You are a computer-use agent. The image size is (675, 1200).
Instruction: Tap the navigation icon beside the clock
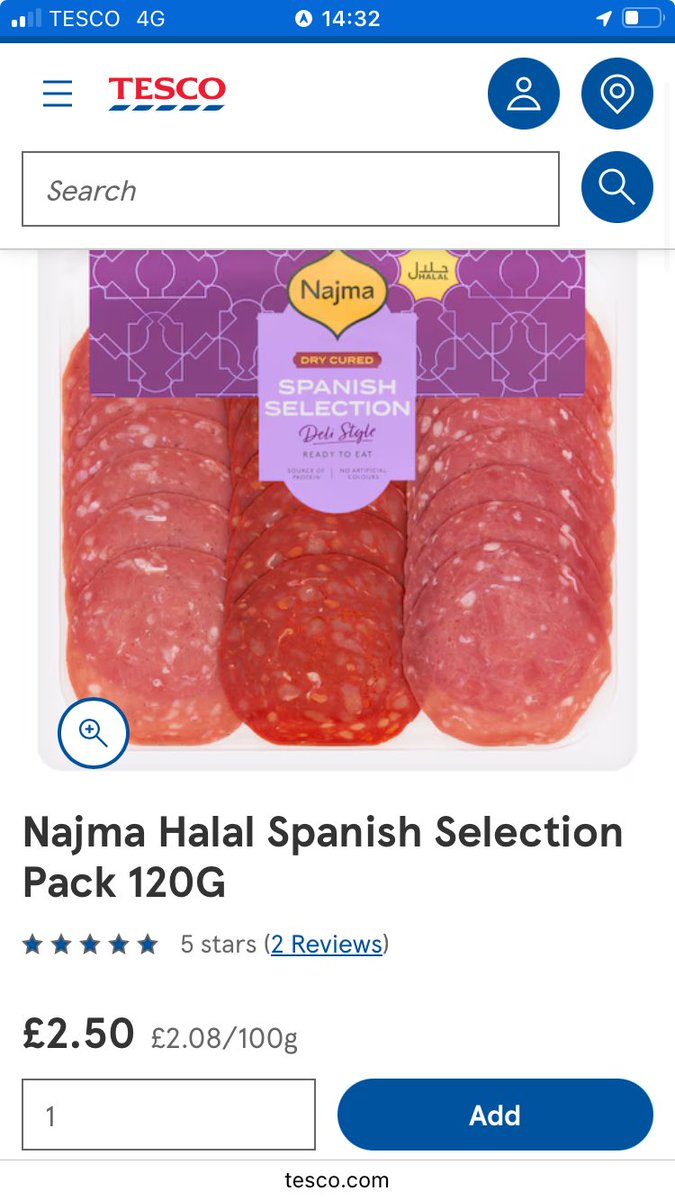304,19
